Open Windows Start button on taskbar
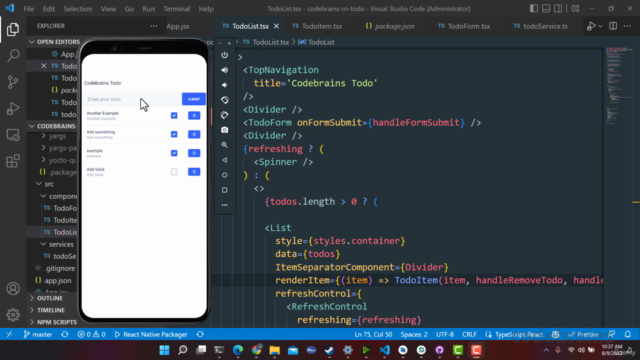The width and height of the screenshot is (640, 360). (164, 350)
